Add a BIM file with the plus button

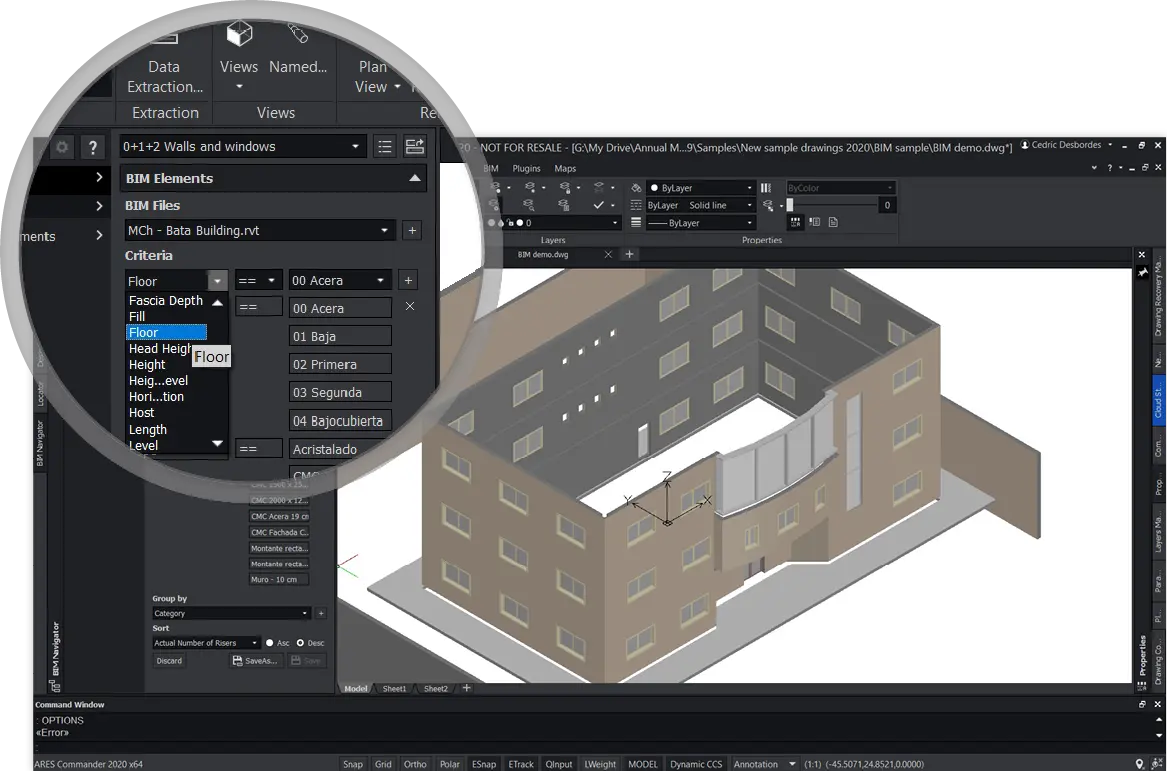pyautogui.click(x=412, y=231)
